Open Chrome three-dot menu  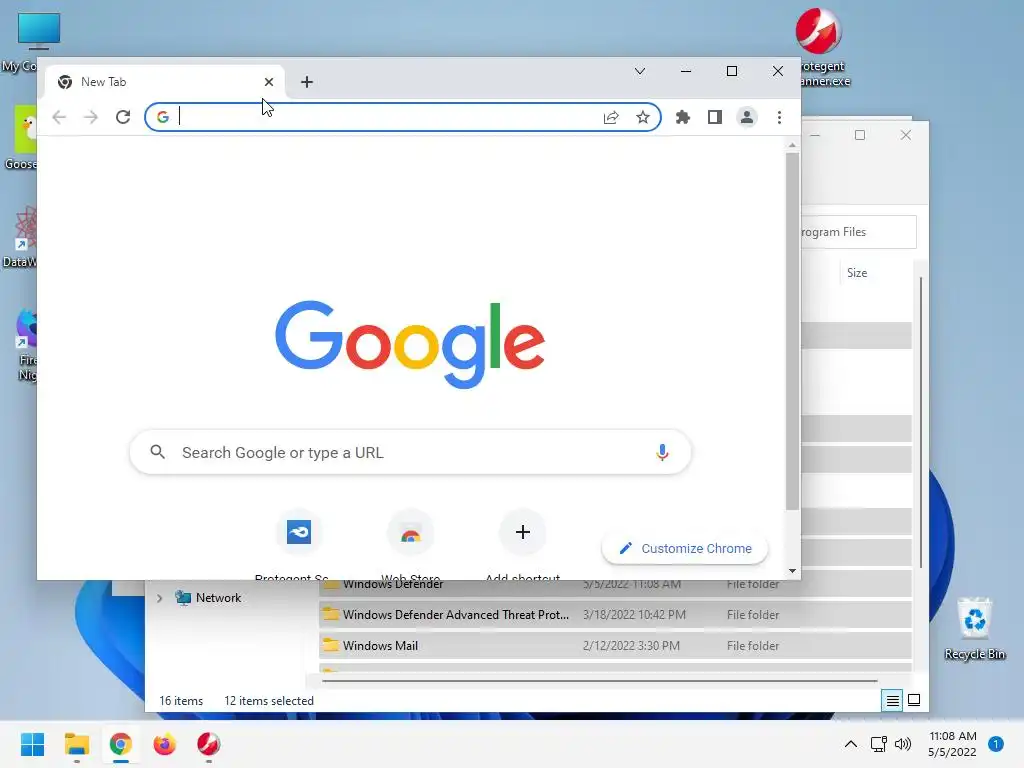coord(779,117)
